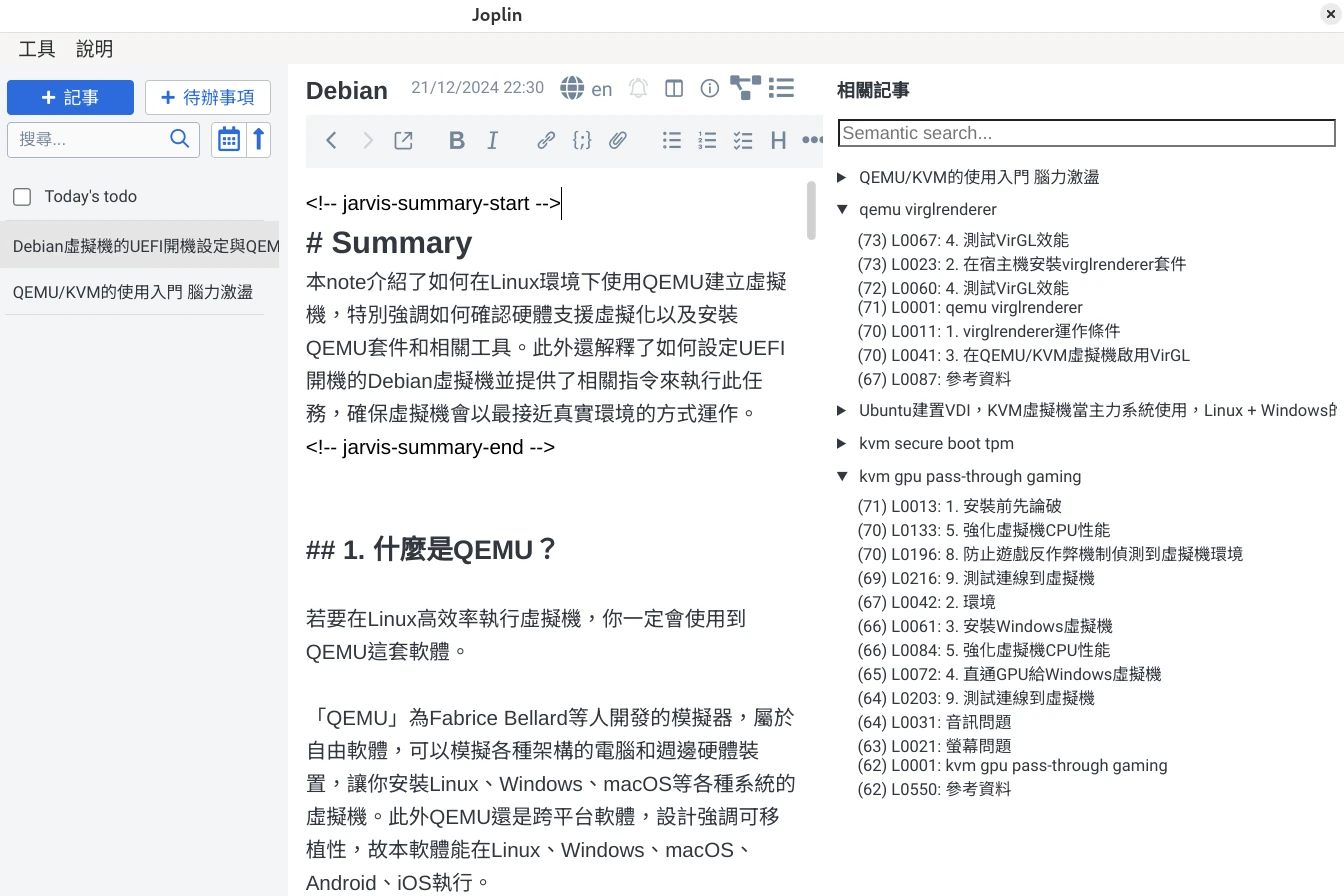
Task: Click inside the Semantic search field
Action: (1086, 133)
